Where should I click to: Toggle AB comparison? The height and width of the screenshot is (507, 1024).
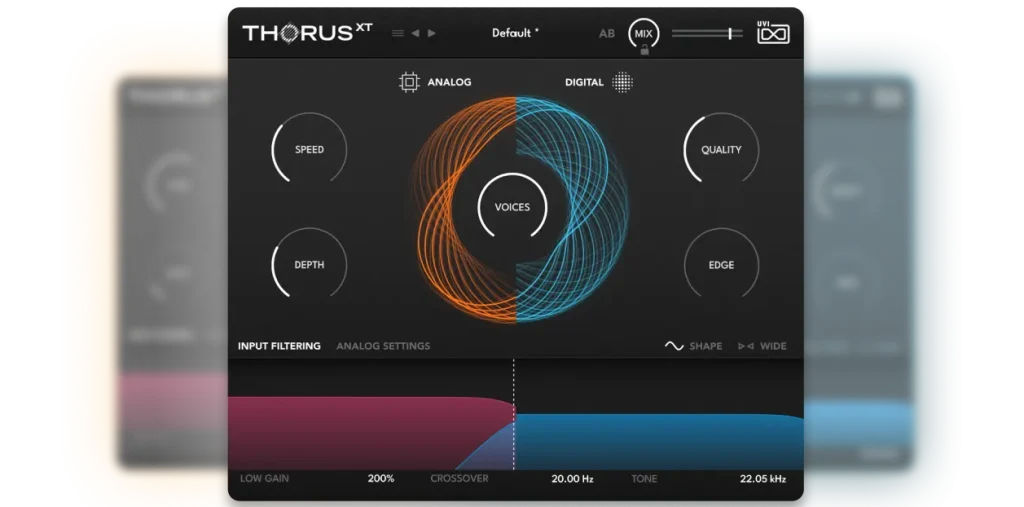pos(607,33)
